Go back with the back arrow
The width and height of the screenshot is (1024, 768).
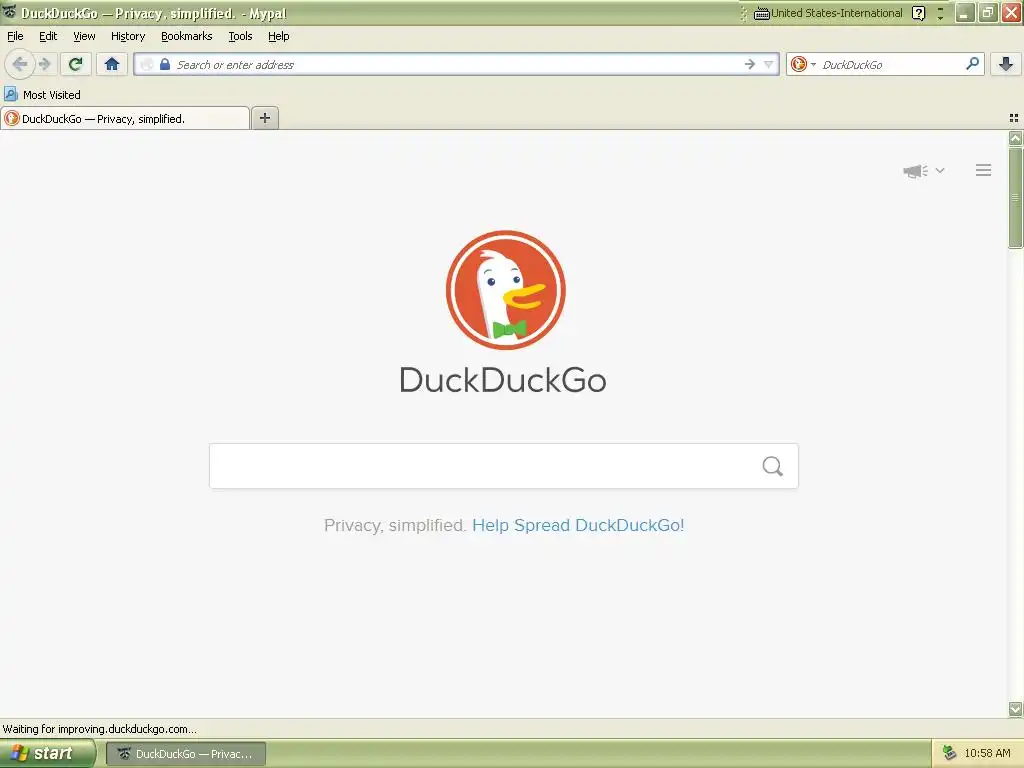pyautogui.click(x=19, y=64)
